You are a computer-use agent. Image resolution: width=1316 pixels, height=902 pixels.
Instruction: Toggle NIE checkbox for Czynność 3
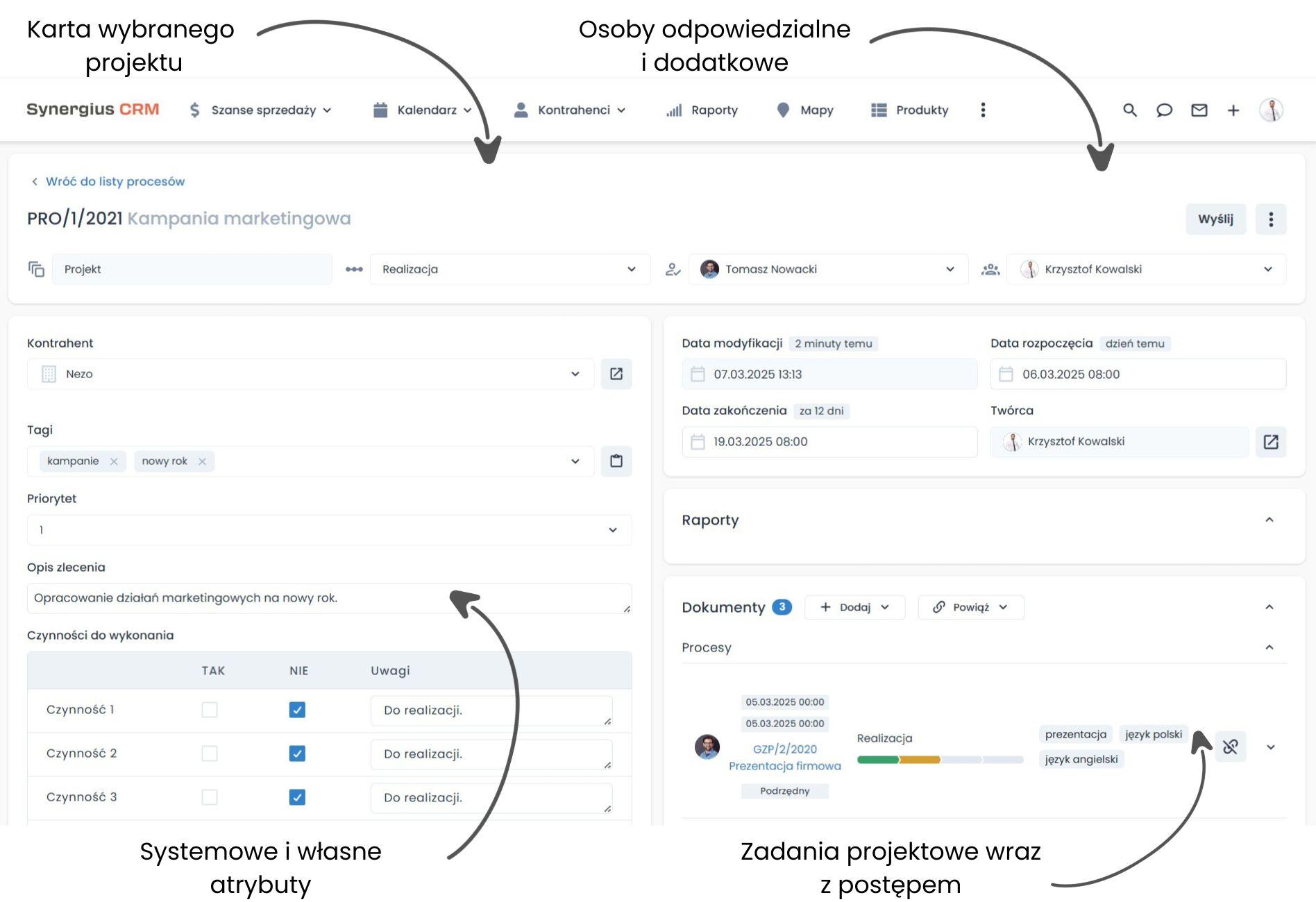[x=296, y=797]
